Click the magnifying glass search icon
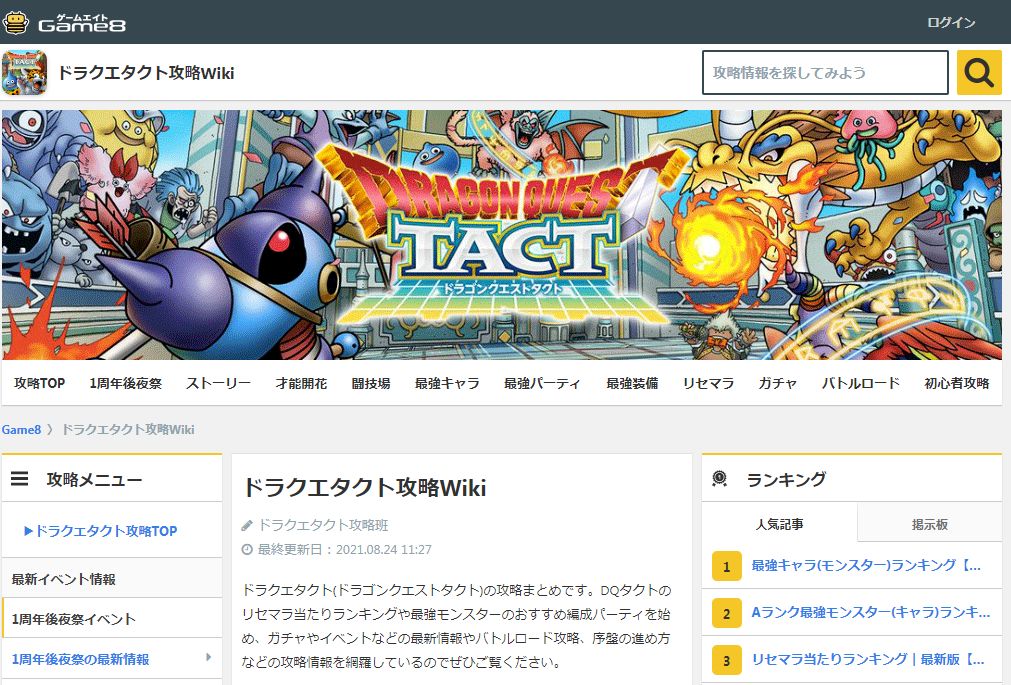 tap(977, 72)
